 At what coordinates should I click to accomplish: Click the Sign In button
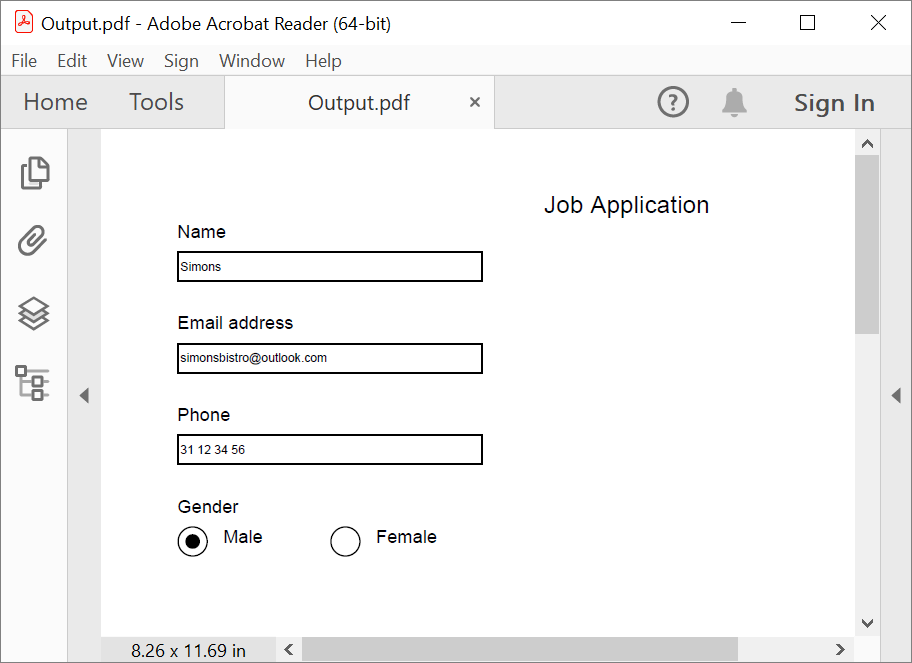click(834, 103)
